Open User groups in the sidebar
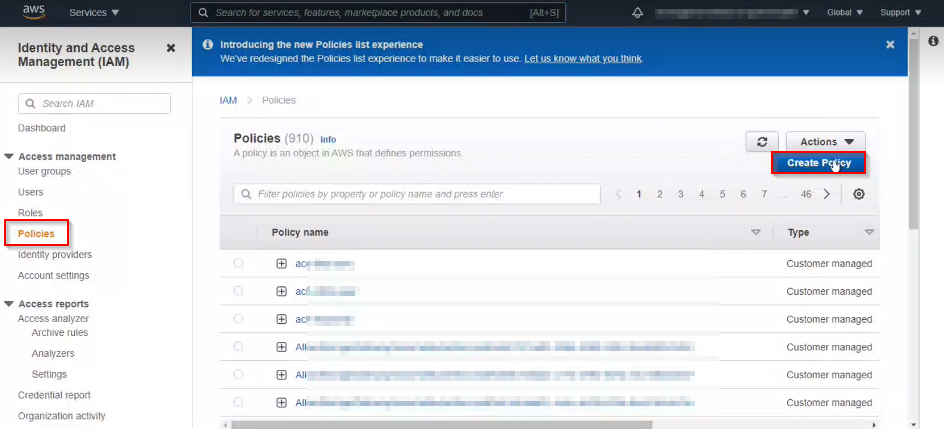 [44, 171]
